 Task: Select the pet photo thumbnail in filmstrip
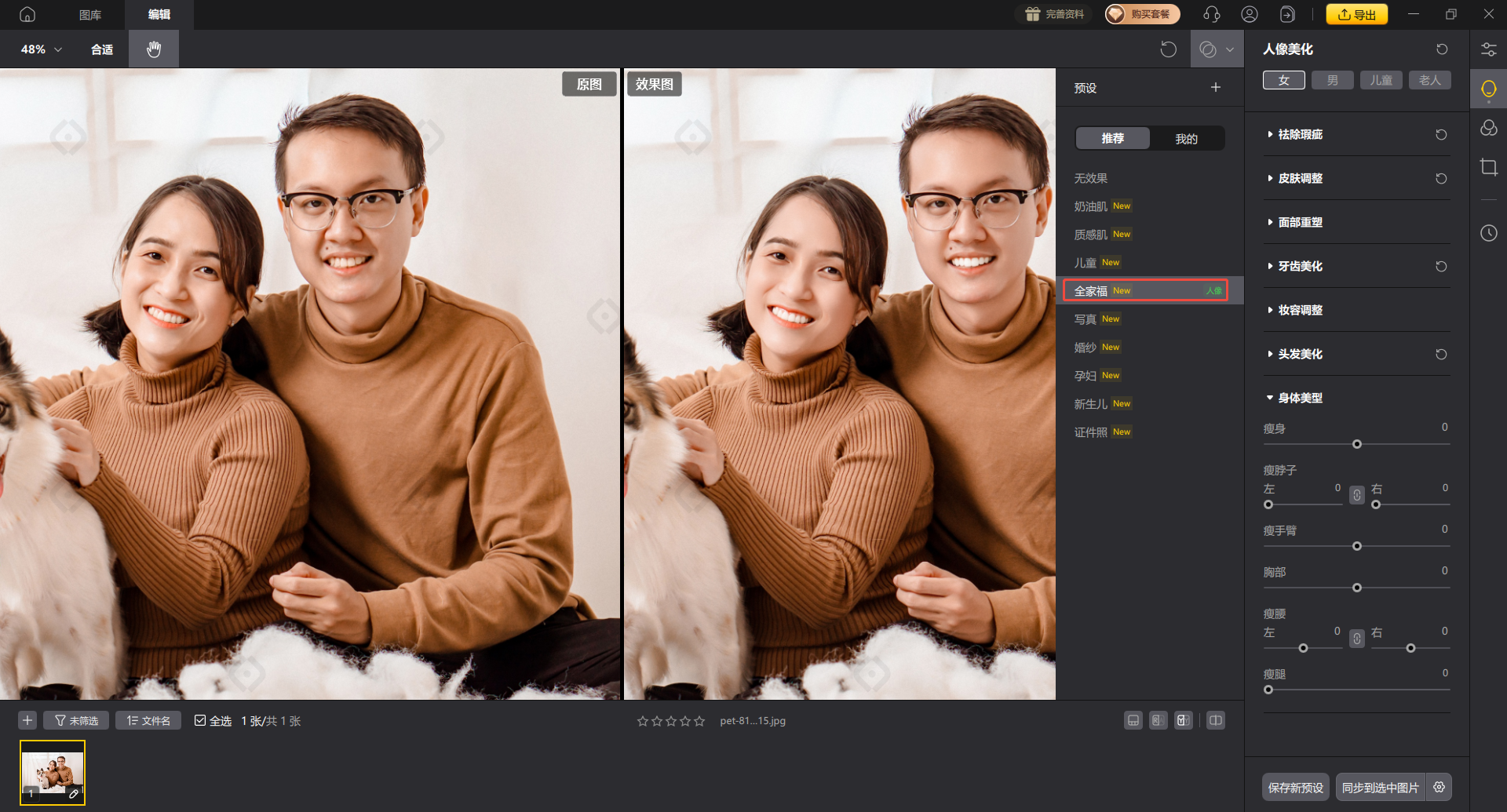pos(53,772)
